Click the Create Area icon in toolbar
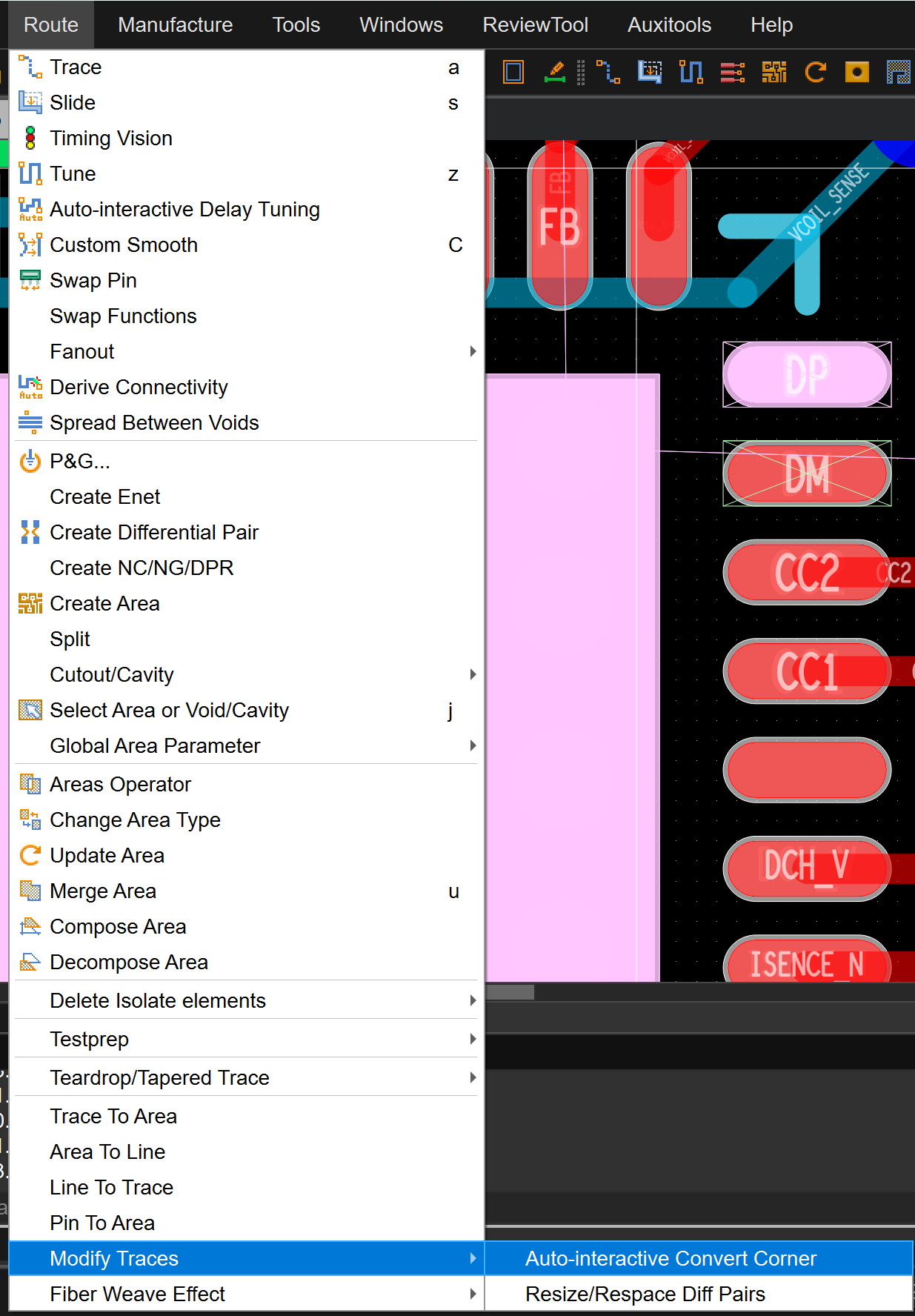The width and height of the screenshot is (915, 1316). 773,72
